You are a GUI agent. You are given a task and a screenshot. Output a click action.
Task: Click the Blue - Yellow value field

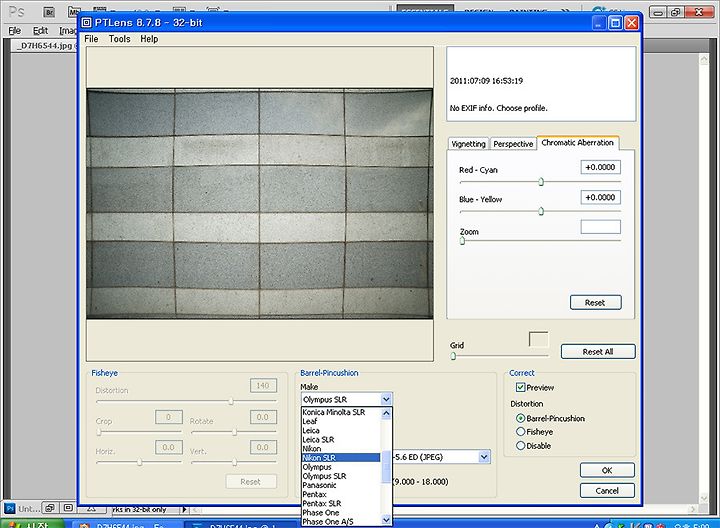(601, 197)
